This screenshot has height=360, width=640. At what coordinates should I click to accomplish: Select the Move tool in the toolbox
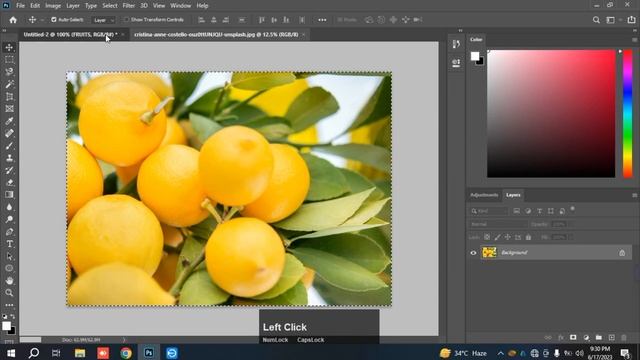point(9,47)
